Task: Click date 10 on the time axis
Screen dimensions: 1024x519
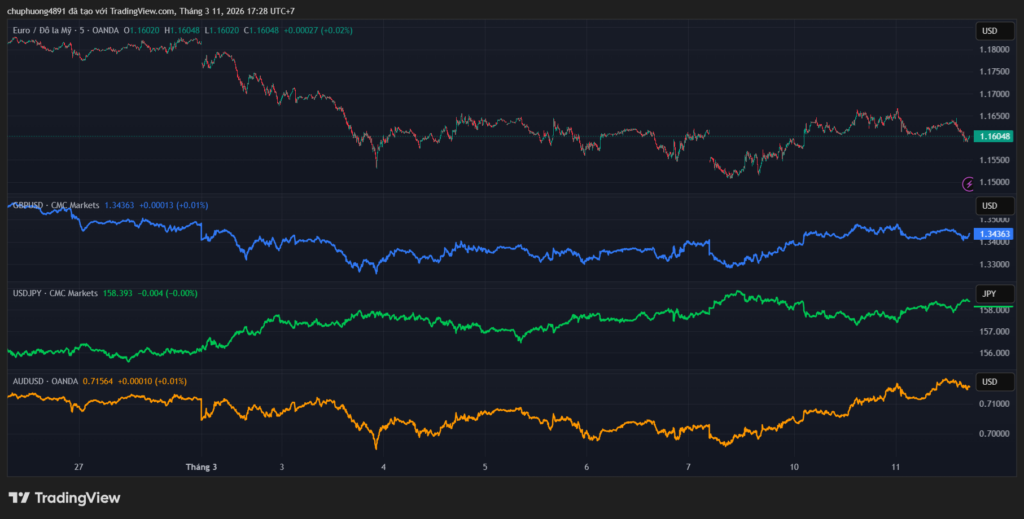Action: click(x=793, y=467)
